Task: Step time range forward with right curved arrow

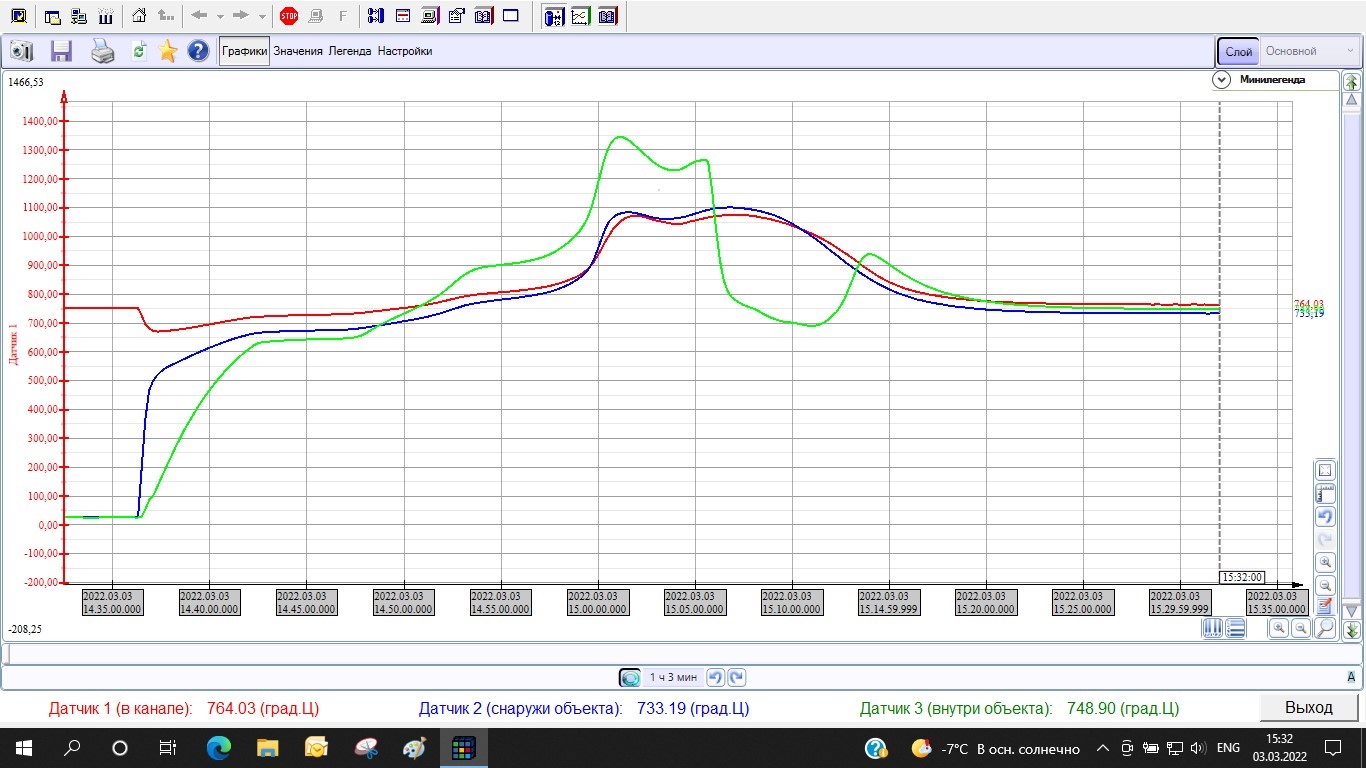Action: pyautogui.click(x=737, y=677)
